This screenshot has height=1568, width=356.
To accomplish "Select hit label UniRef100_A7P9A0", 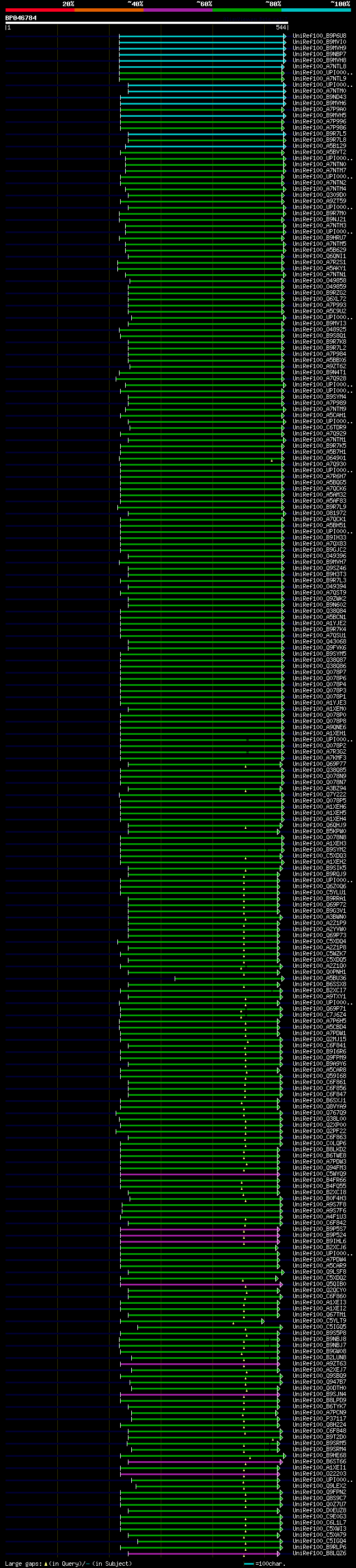I will [x=319, y=110].
